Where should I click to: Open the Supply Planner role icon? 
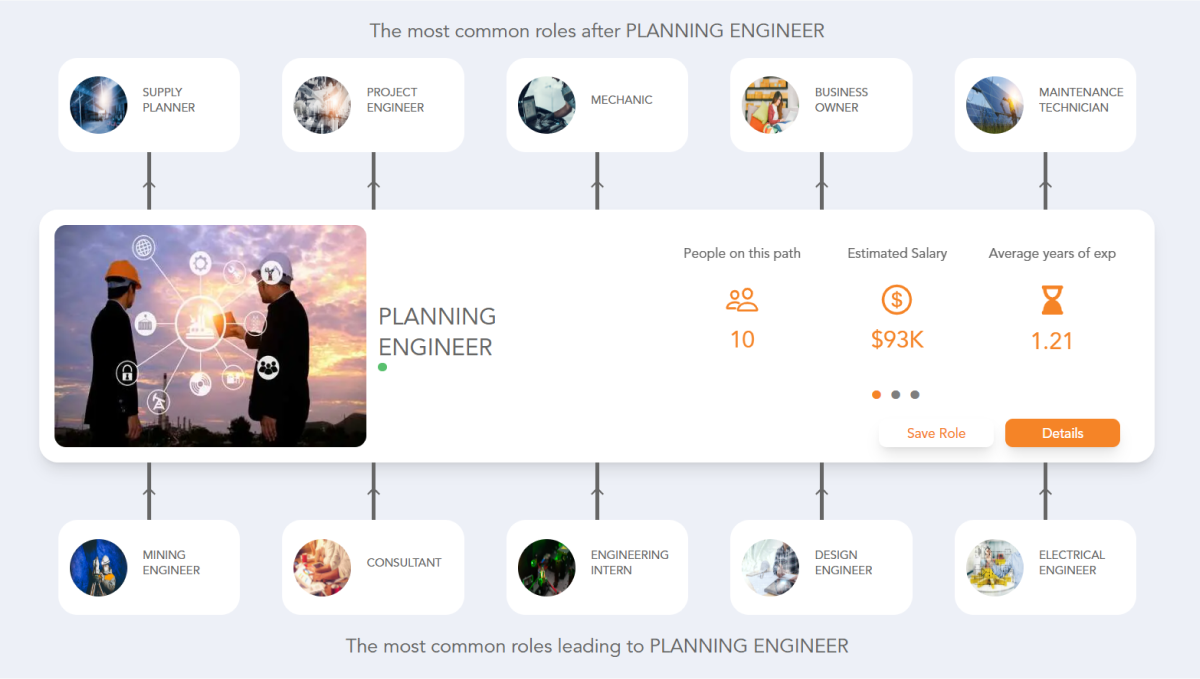tap(98, 104)
